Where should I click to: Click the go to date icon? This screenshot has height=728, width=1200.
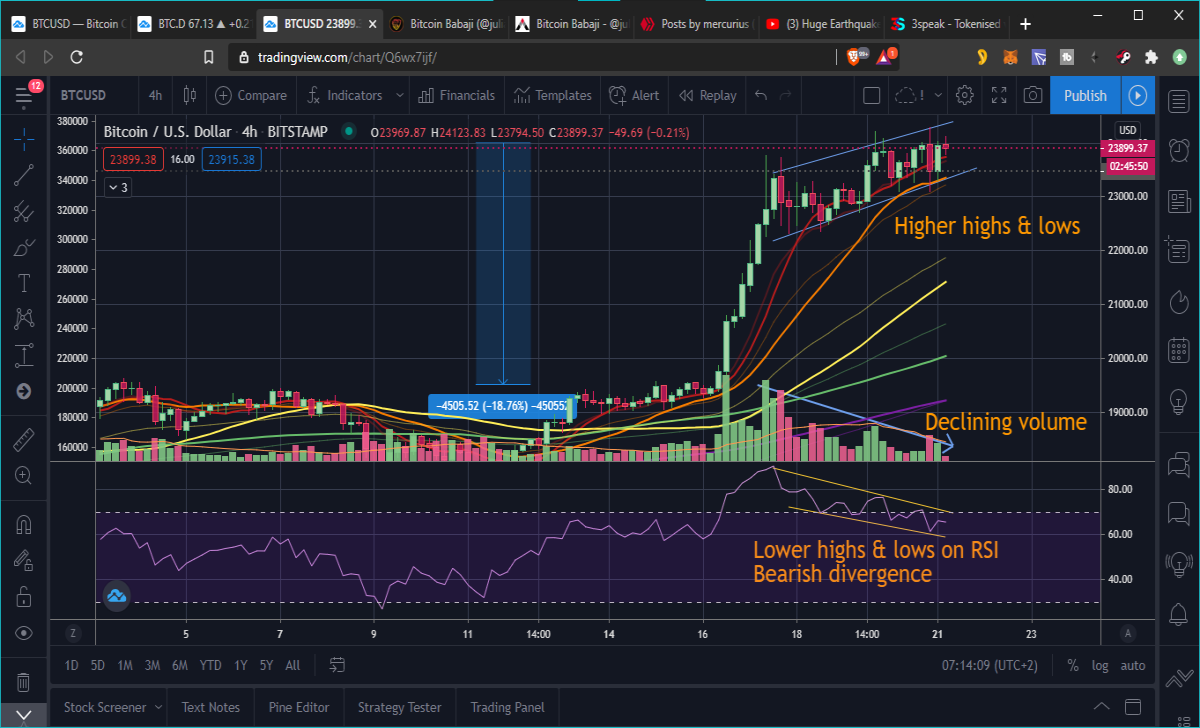[x=337, y=665]
